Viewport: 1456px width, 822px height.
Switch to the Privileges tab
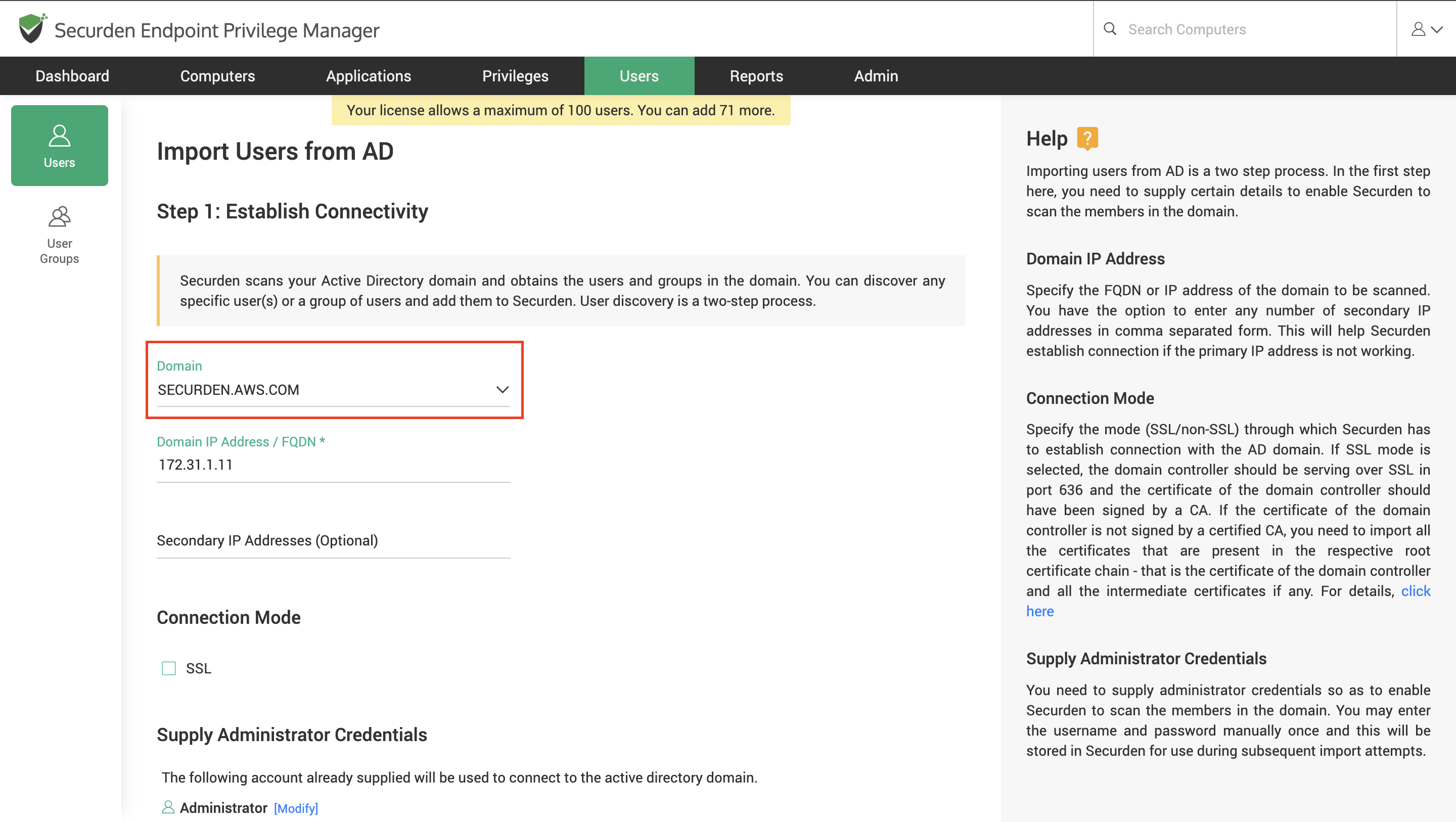[x=515, y=76]
